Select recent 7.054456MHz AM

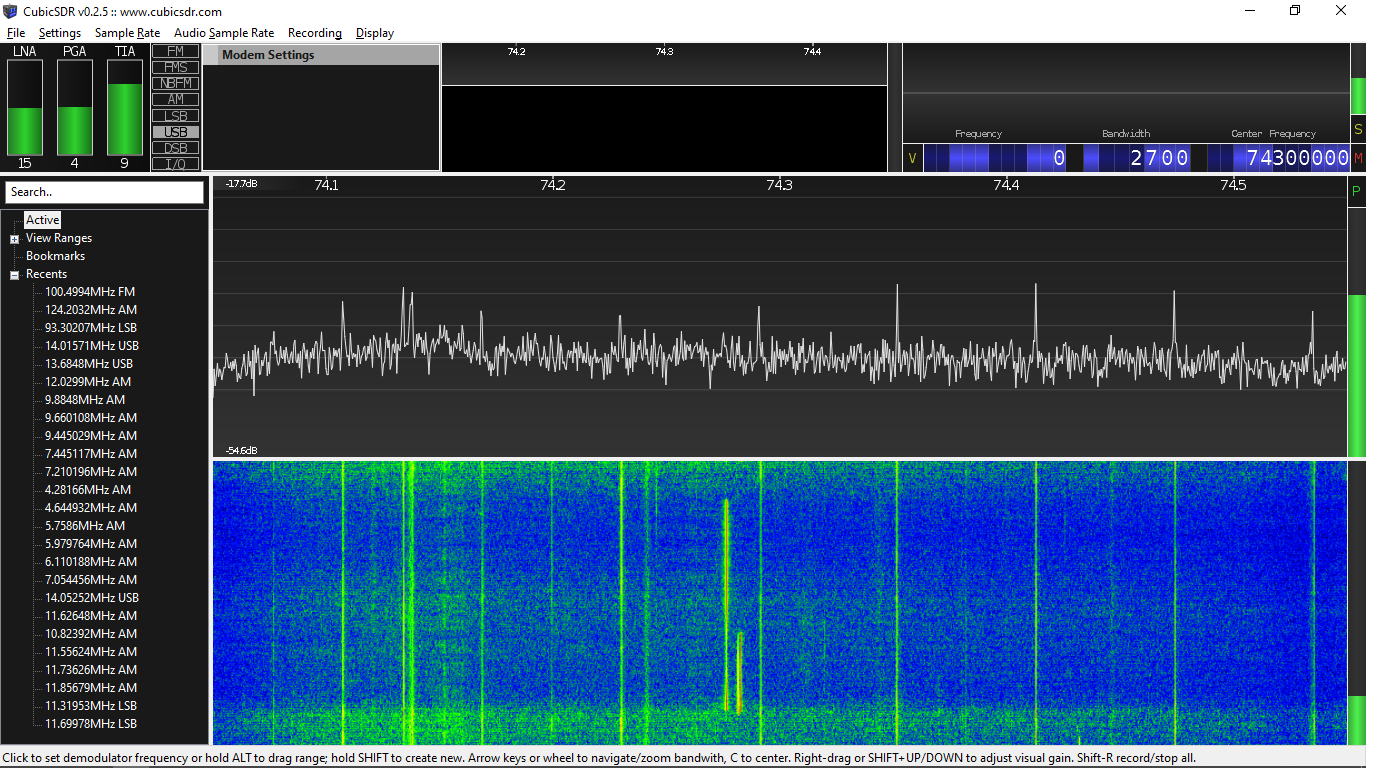click(91, 580)
